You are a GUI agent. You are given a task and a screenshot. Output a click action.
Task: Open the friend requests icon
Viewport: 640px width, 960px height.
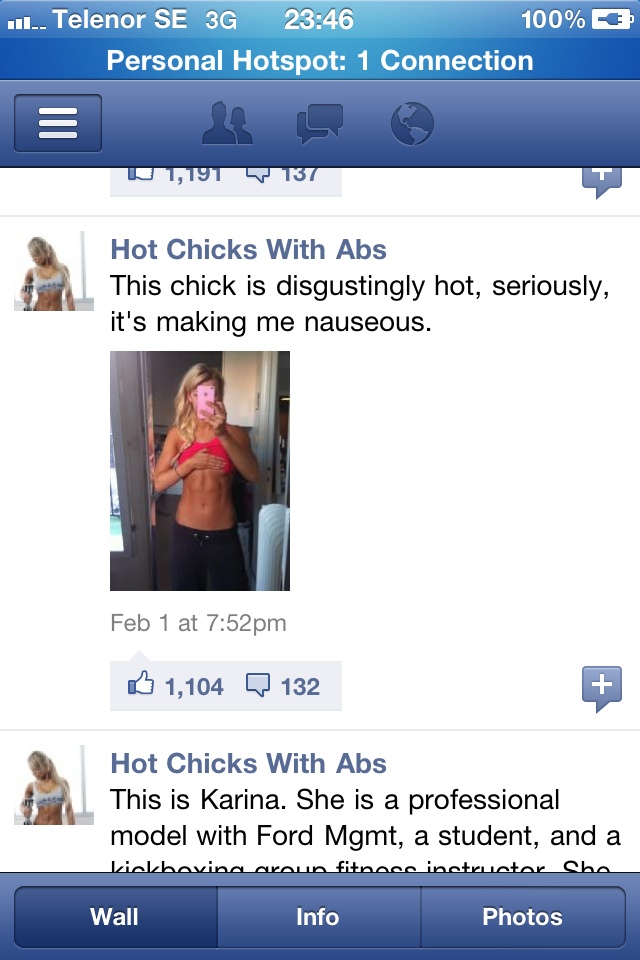[227, 123]
